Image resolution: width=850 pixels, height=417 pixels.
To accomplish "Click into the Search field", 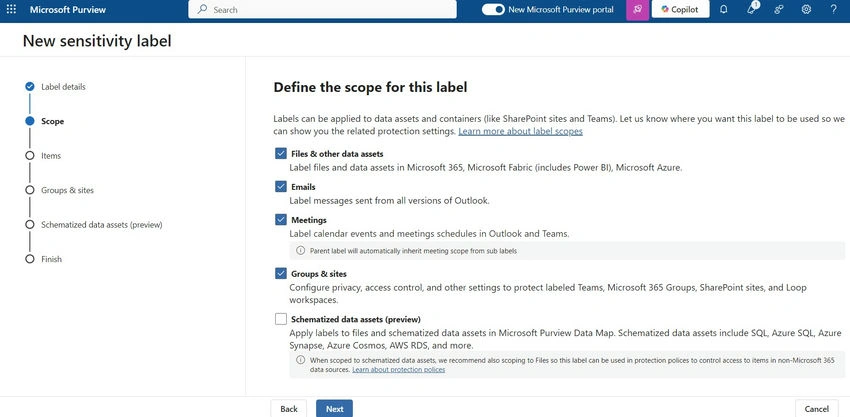I will (x=323, y=9).
